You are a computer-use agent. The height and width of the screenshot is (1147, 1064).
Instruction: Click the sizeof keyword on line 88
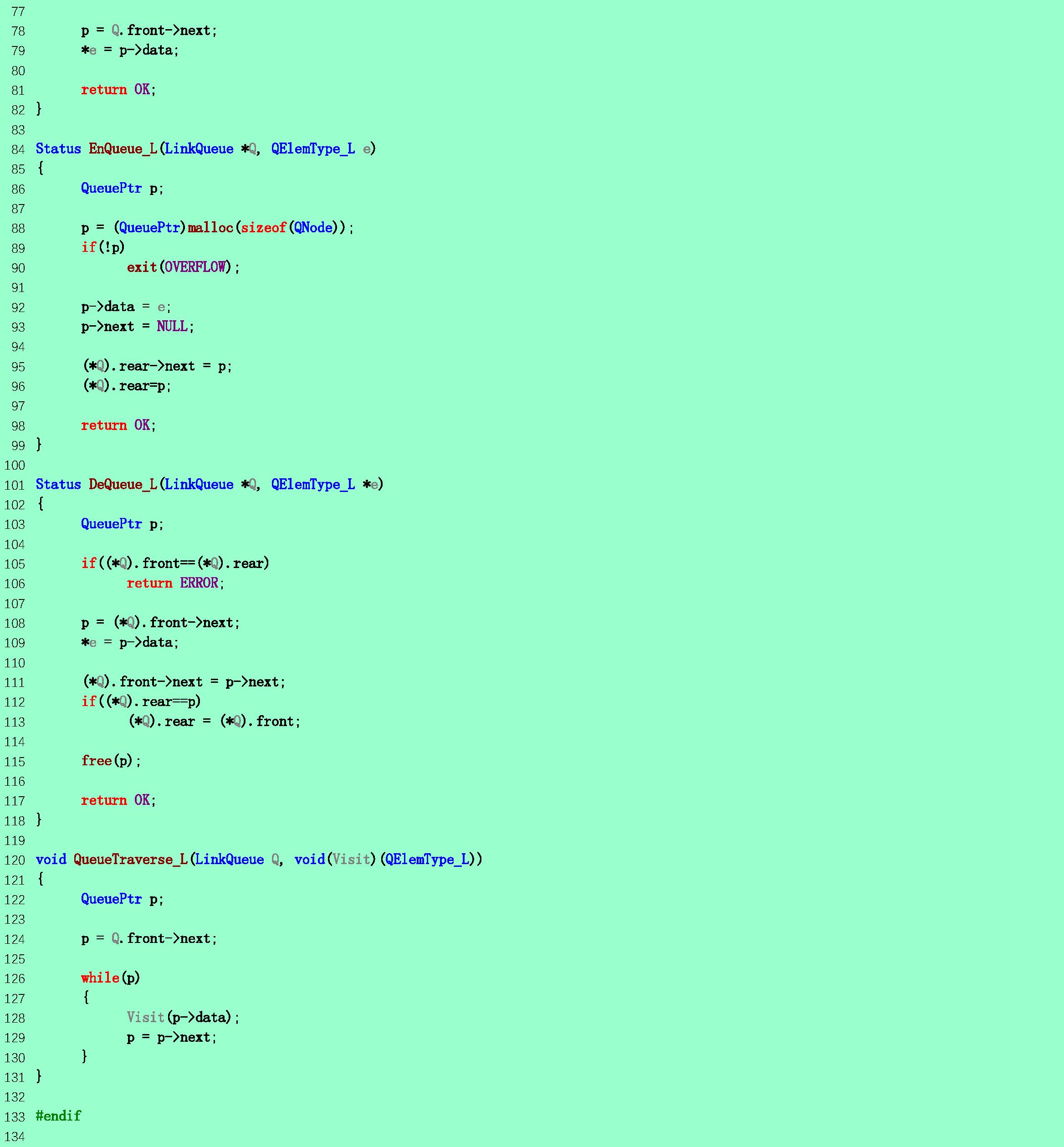(x=264, y=228)
